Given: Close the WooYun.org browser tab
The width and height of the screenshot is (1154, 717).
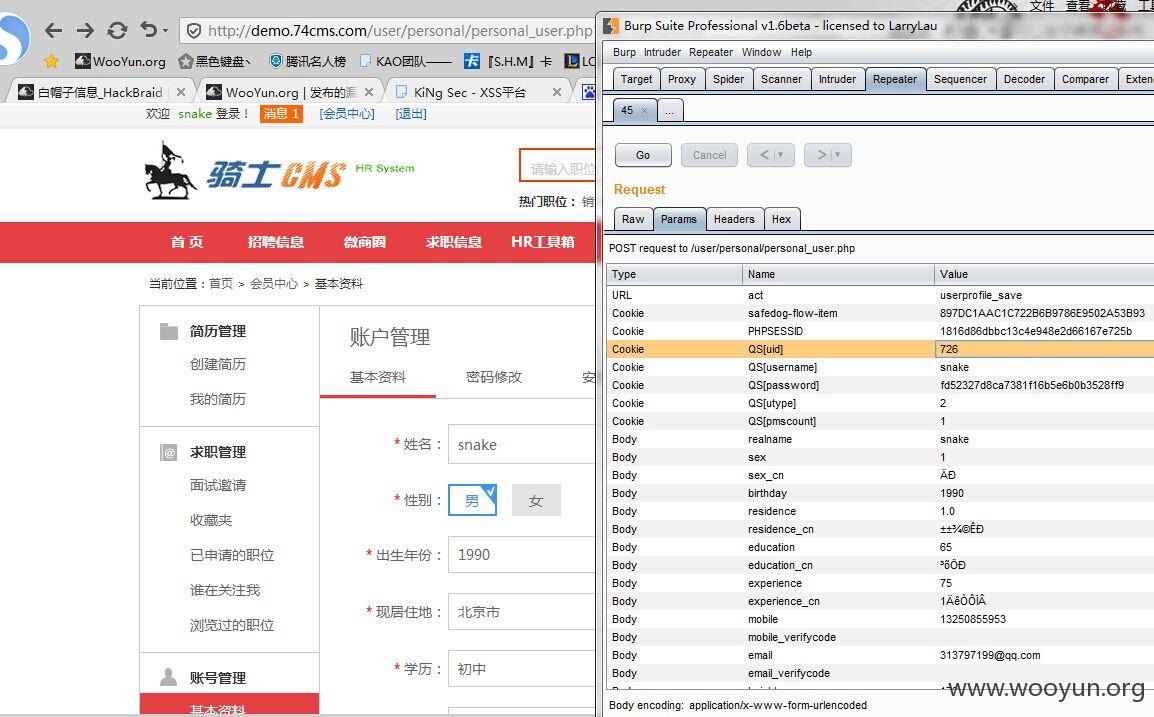Looking at the screenshot, I should pos(369,92).
